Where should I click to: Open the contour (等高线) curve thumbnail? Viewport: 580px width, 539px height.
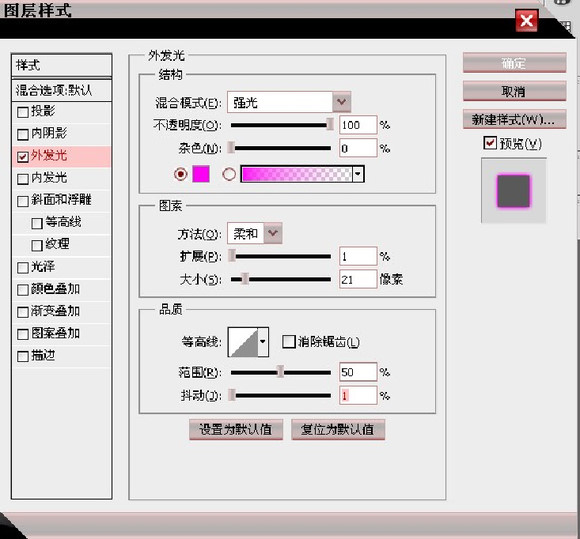[x=243, y=342]
